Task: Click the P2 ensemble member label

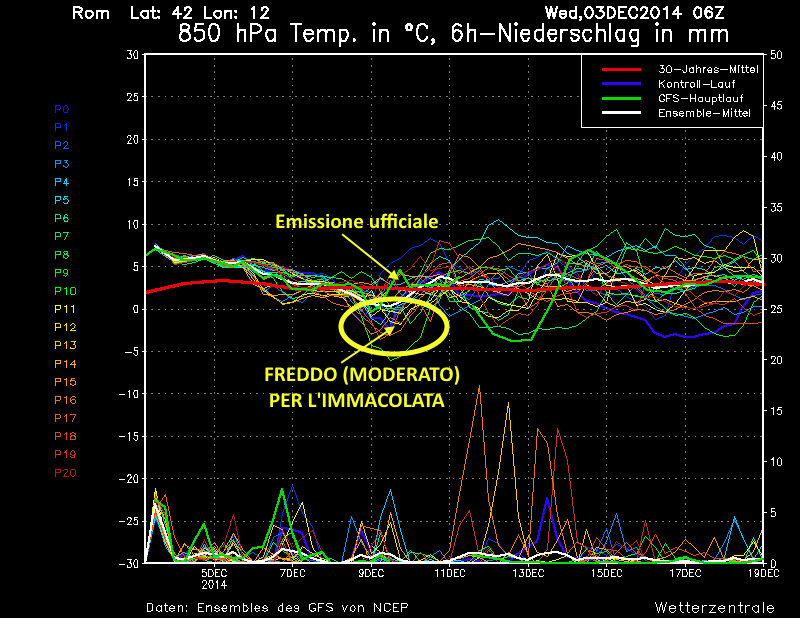Action: pyautogui.click(x=61, y=145)
